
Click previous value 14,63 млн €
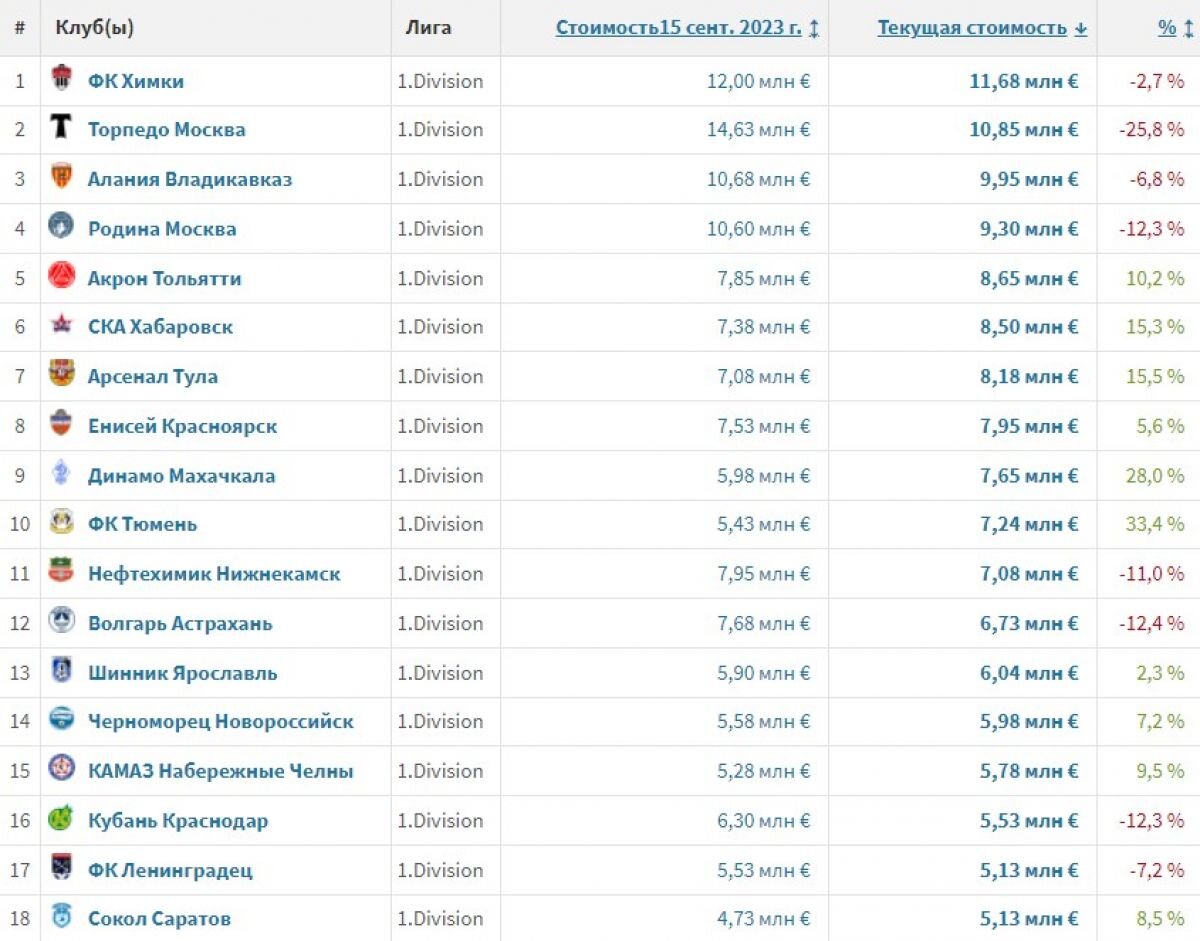[x=758, y=129]
